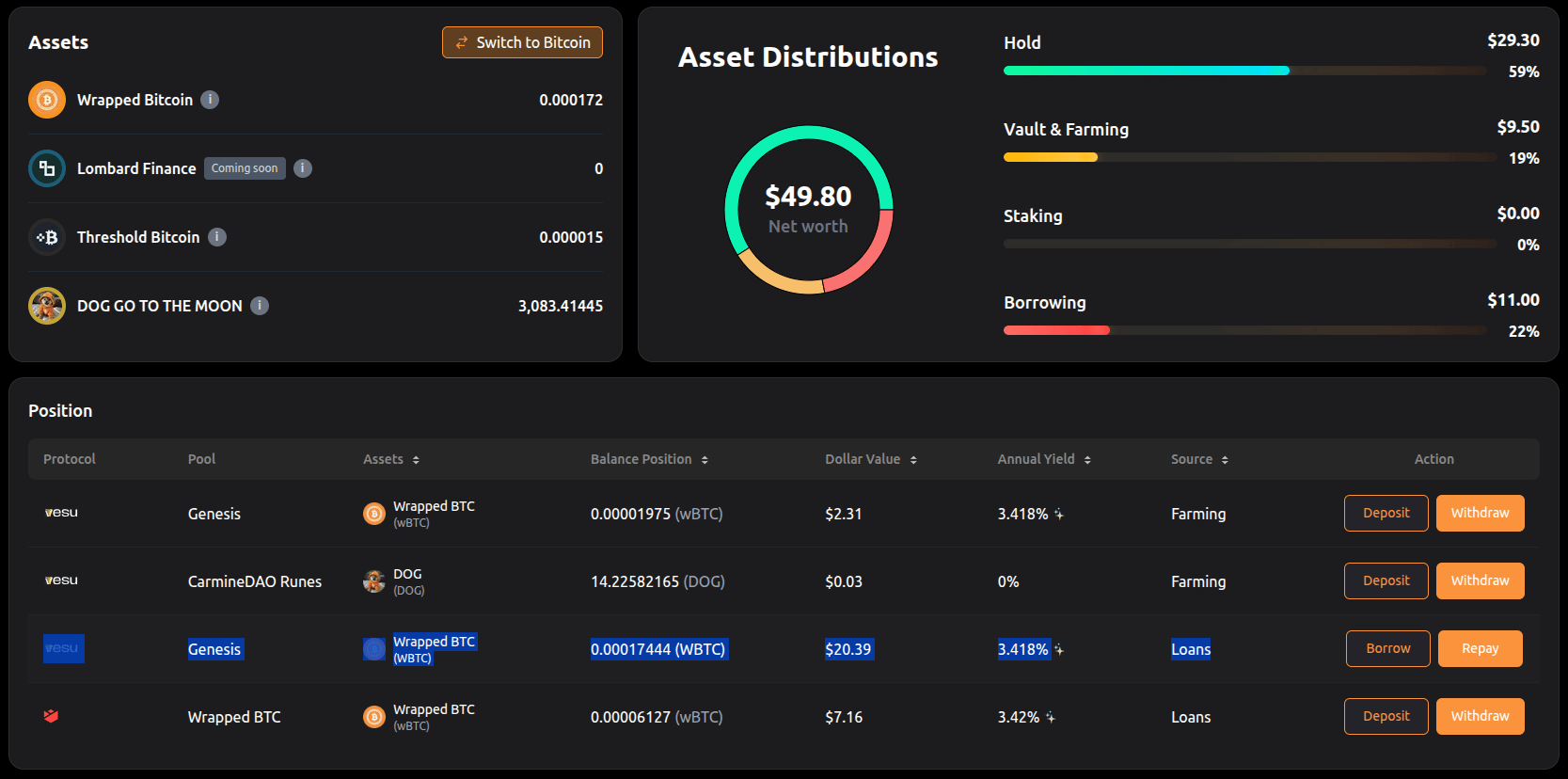Deposit into the Wrapped BTC $7.16 position
The width and height of the screenshot is (1568, 779).
click(x=1386, y=716)
